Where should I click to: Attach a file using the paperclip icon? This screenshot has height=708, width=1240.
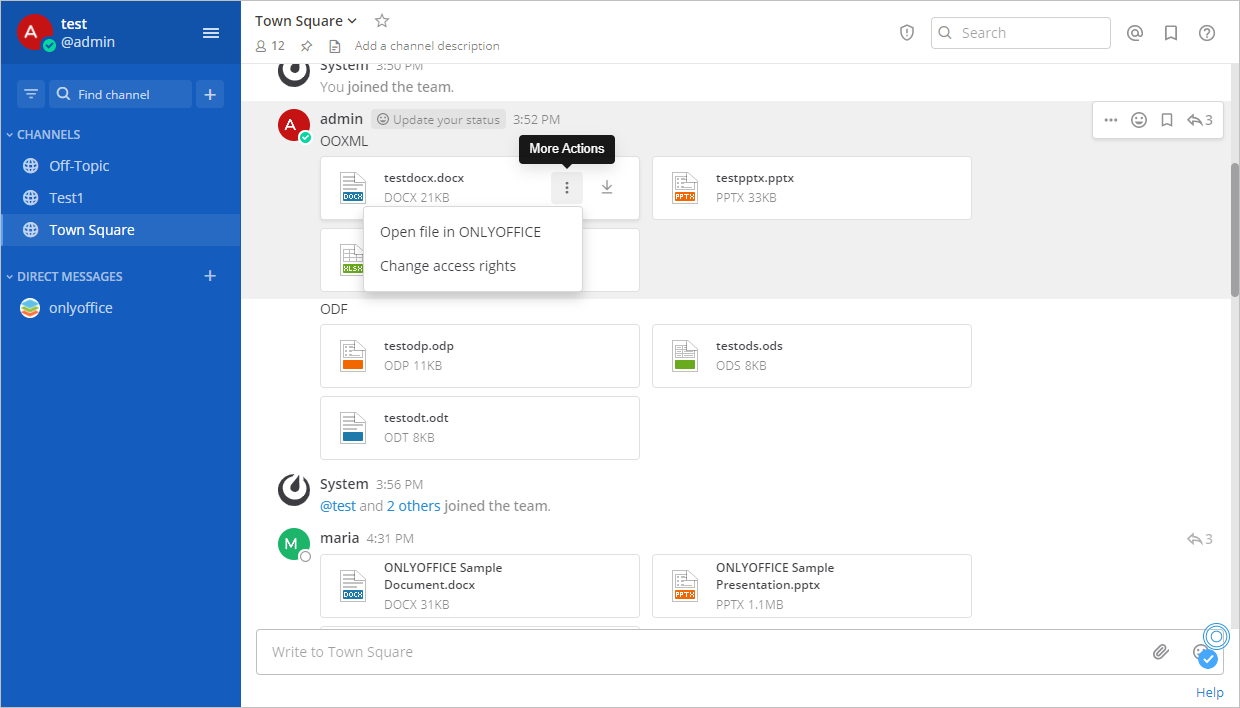(1160, 652)
